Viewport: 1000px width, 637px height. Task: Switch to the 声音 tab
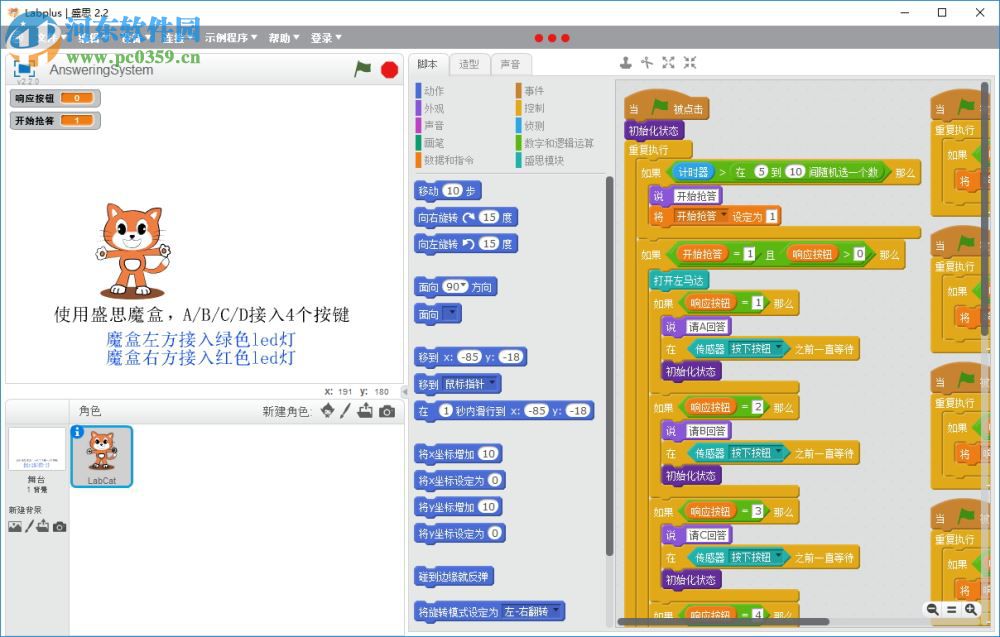coord(511,63)
